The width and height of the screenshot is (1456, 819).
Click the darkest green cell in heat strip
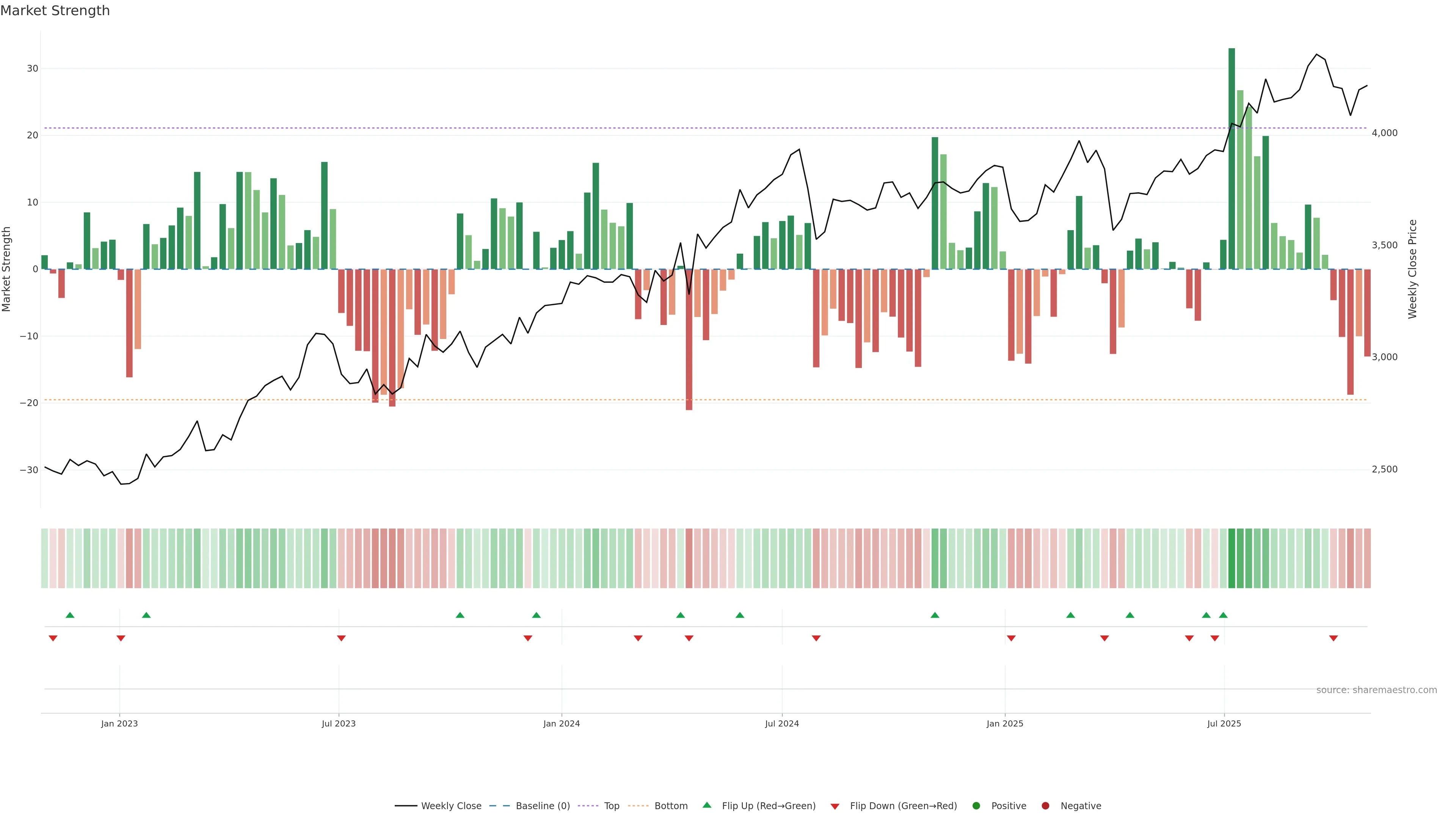[1232, 558]
